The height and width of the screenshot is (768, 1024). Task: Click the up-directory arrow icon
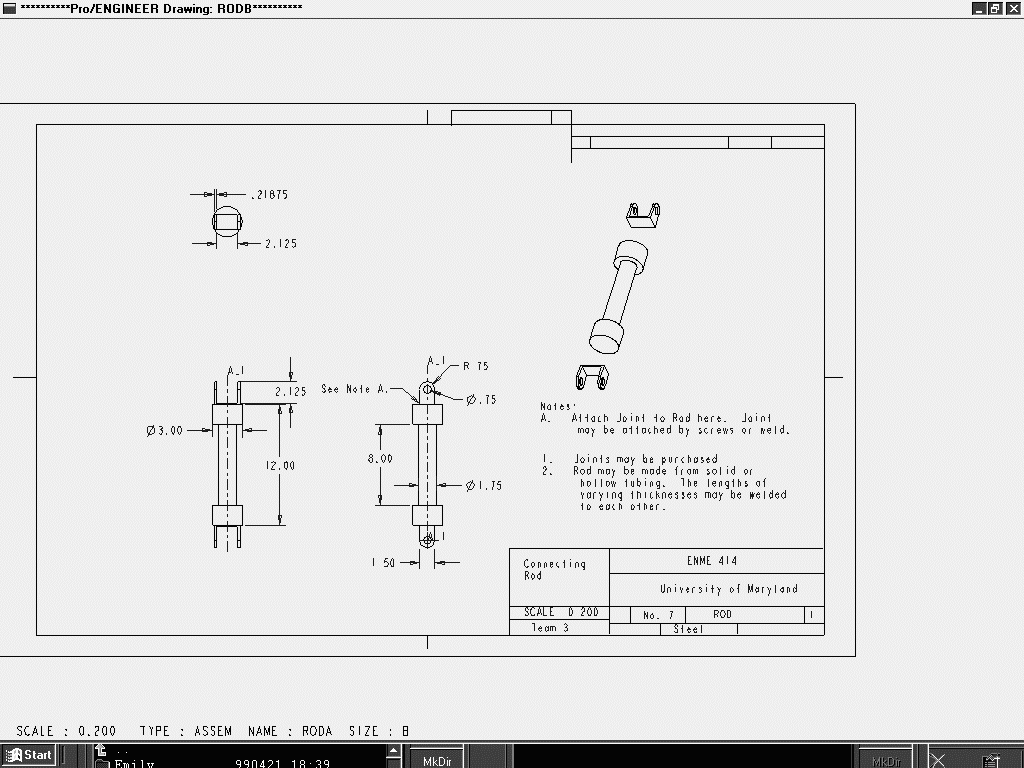(x=101, y=750)
